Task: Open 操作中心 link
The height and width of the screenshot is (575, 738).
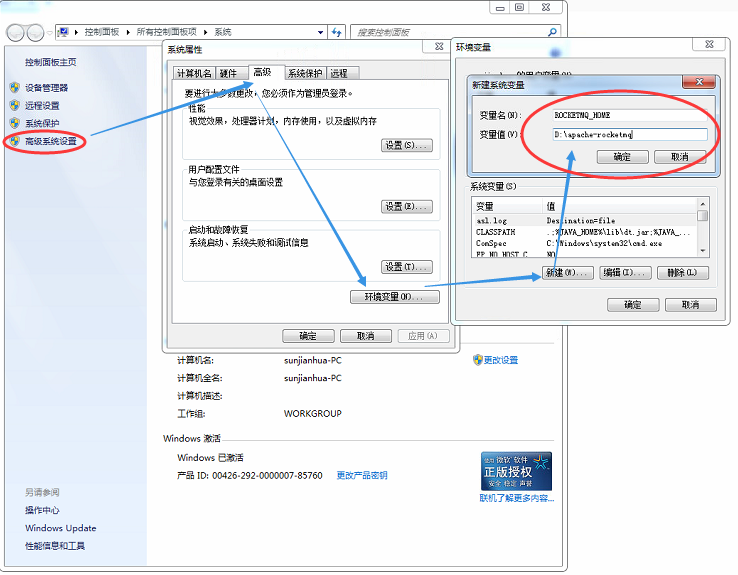Action: [42, 510]
